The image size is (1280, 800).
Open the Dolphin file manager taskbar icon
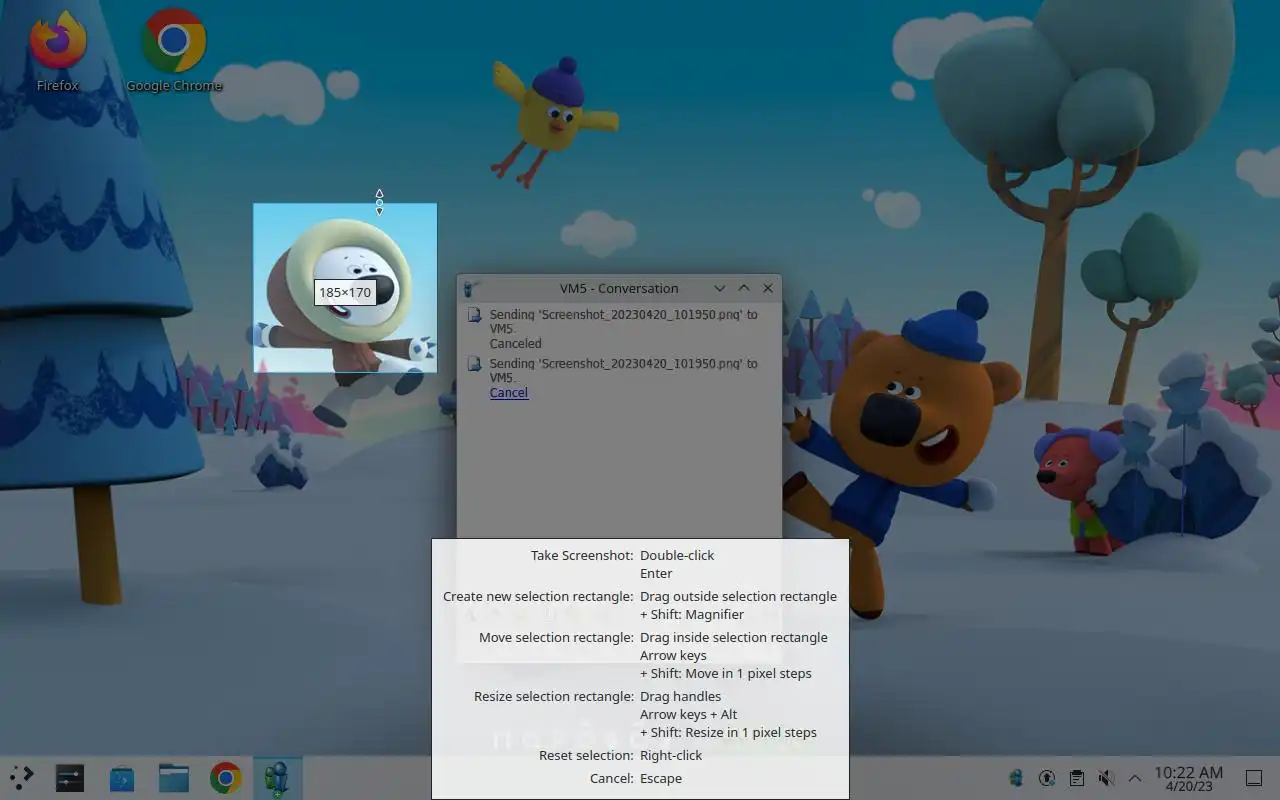[x=174, y=778]
